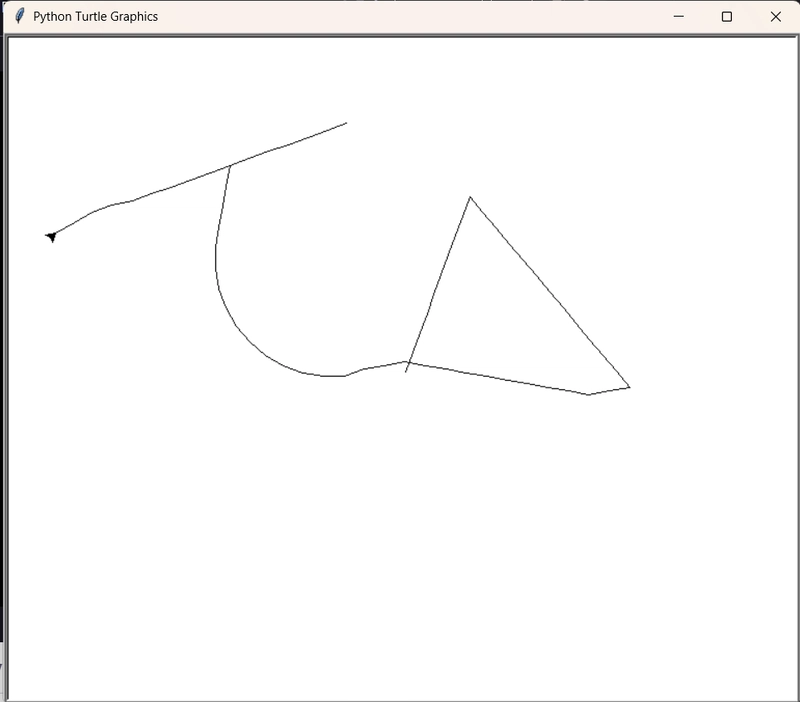
Task: Minimize the Python Turtle Graphics window
Action: [679, 16]
